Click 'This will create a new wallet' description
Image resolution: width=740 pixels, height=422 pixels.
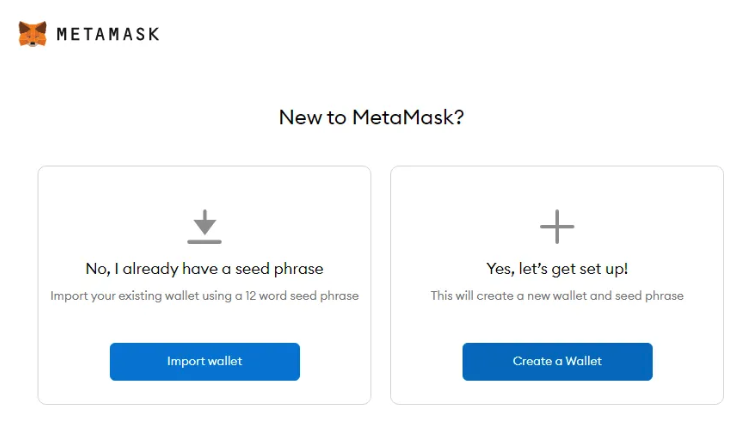520,296
